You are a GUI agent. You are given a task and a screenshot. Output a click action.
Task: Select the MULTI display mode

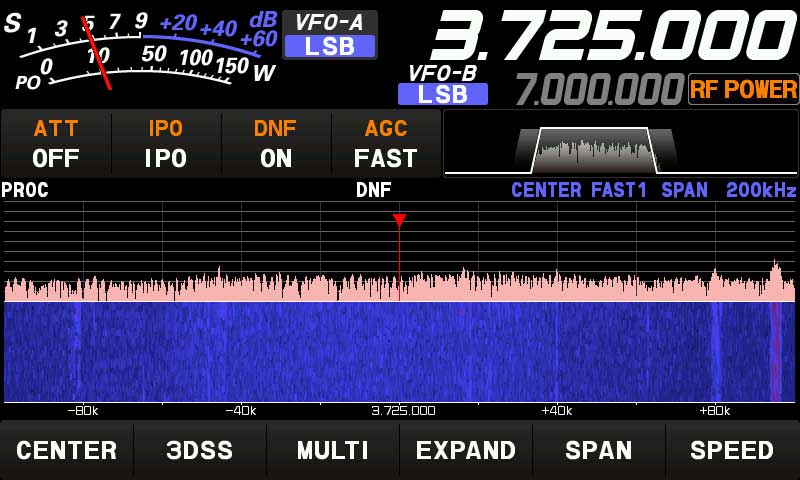coord(333,450)
